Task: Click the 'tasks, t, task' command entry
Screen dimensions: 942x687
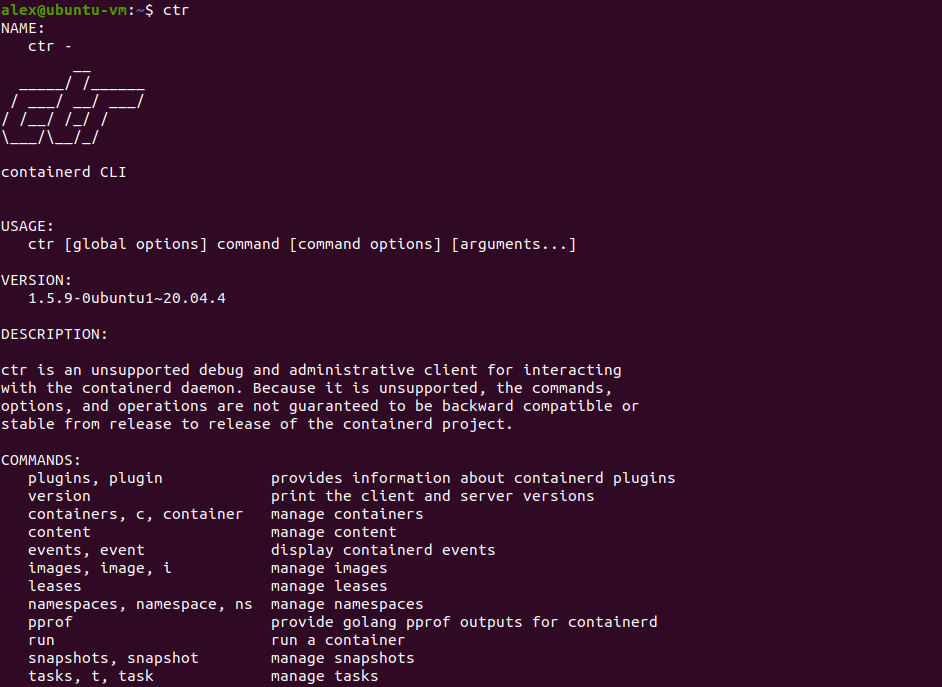Action: pyautogui.click(x=91, y=676)
